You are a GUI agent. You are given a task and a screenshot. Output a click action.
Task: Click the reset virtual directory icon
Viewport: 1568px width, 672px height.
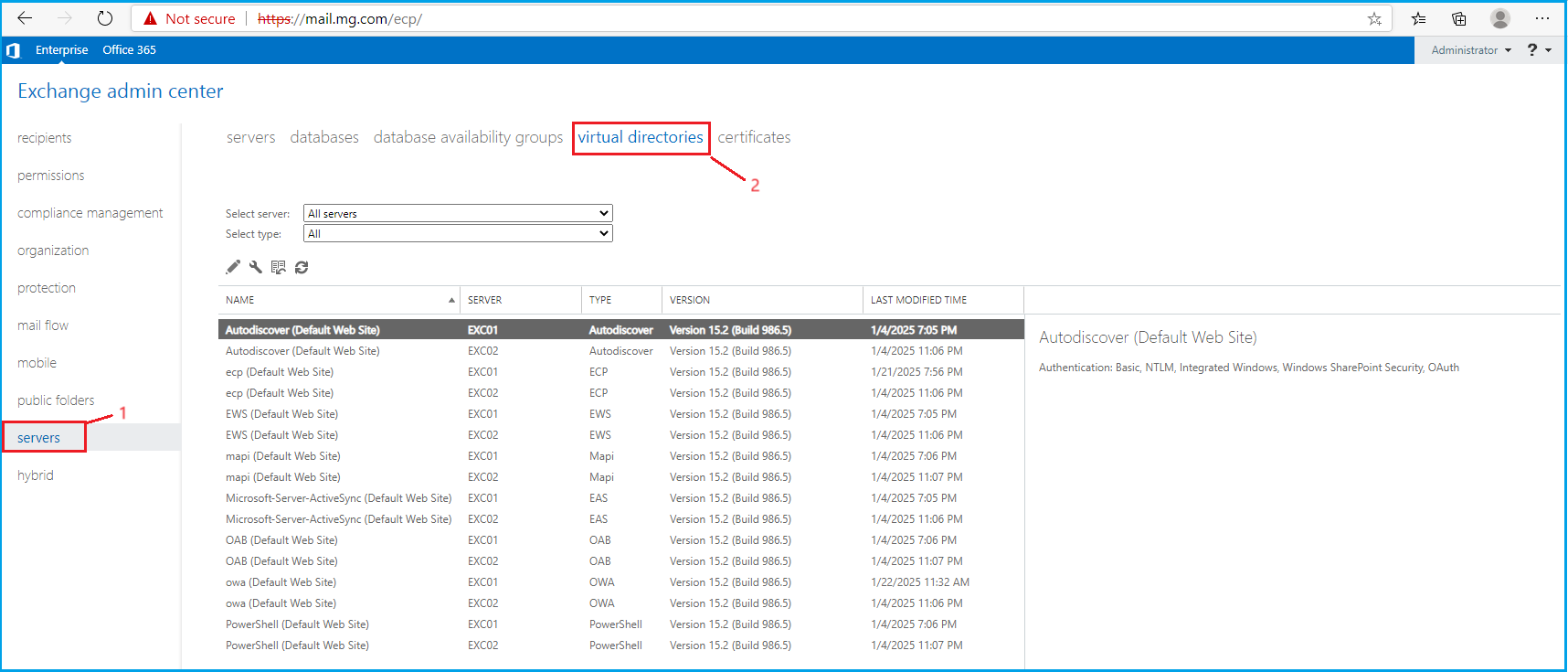click(279, 267)
